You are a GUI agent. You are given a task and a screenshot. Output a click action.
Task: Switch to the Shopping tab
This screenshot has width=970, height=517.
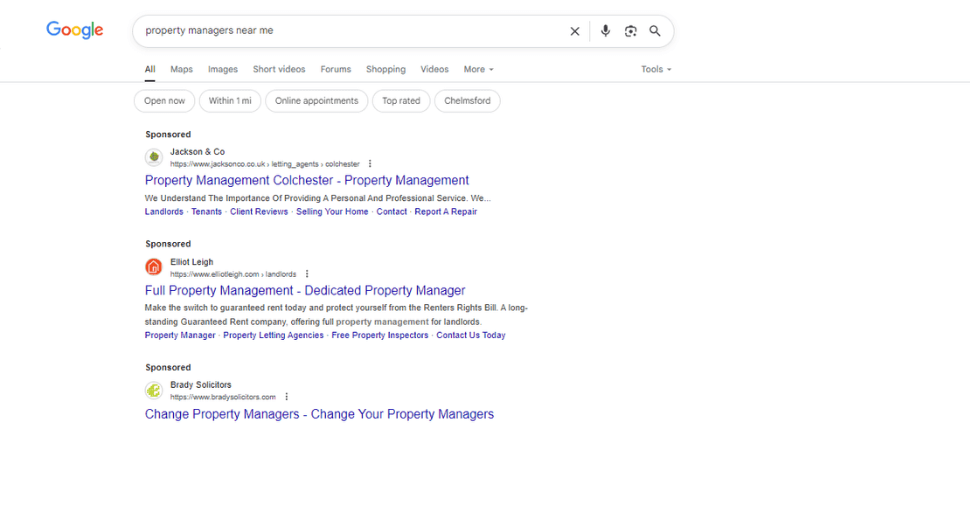pos(385,69)
